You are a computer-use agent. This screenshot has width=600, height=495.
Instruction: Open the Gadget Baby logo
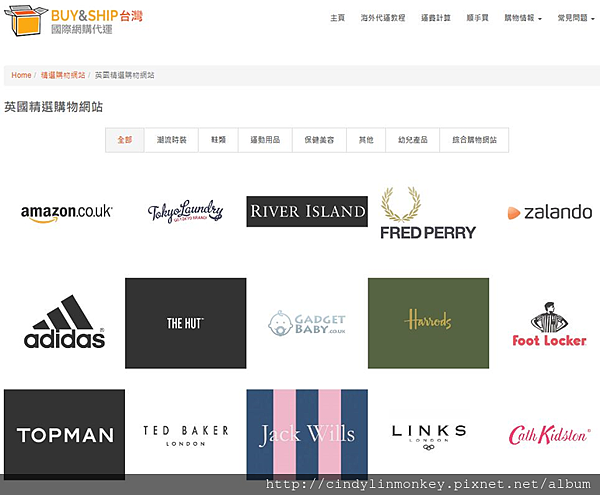[x=307, y=323]
